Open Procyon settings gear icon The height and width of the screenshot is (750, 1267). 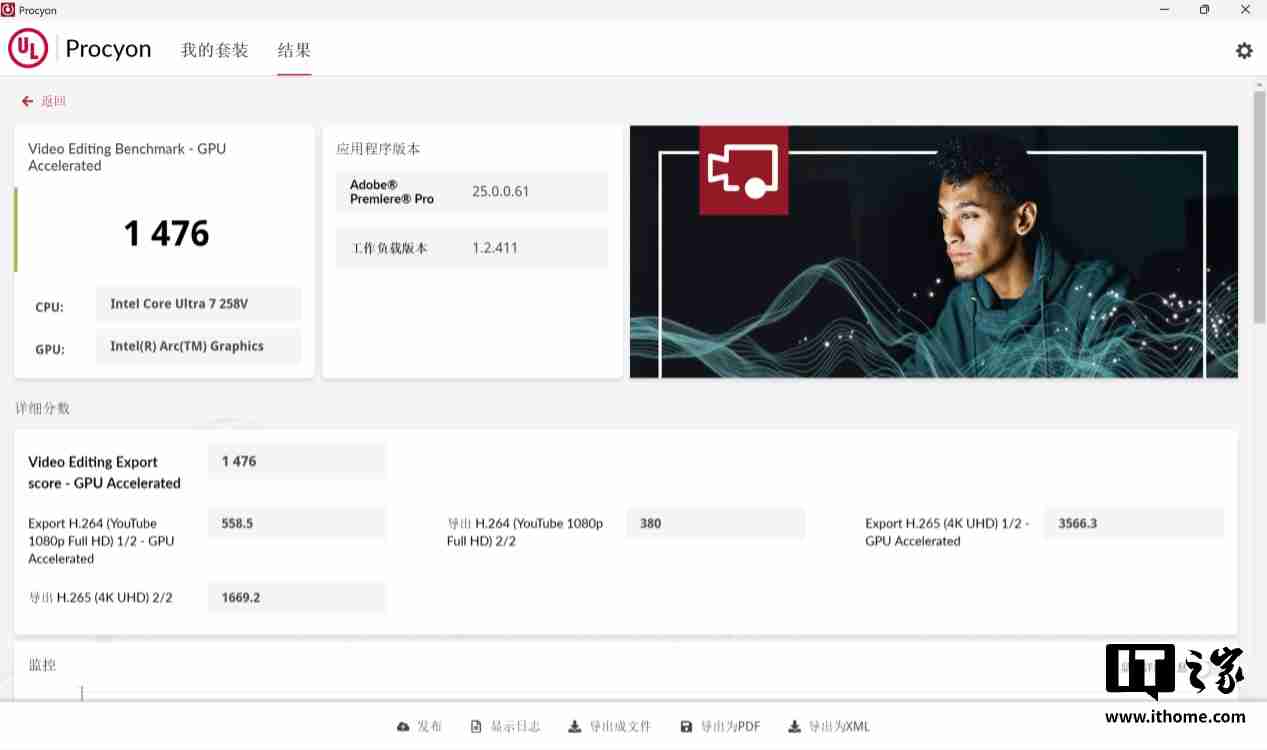point(1243,50)
